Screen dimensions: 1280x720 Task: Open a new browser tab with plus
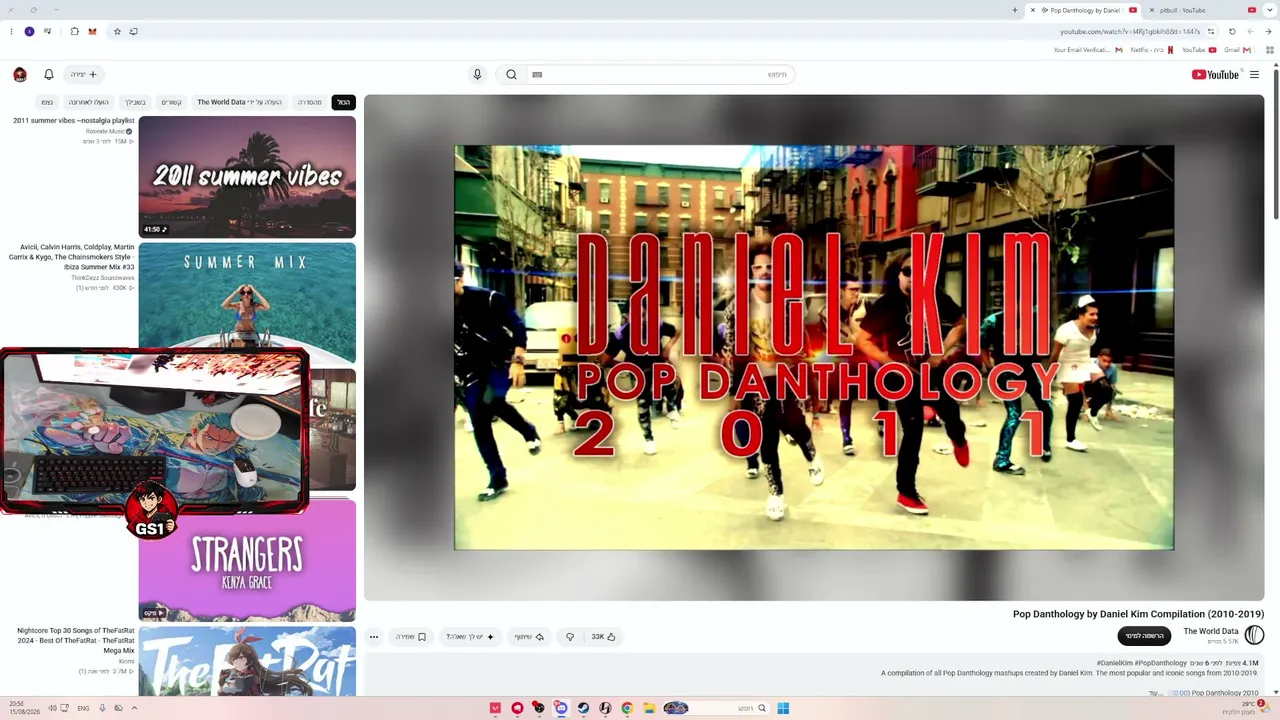tap(1015, 10)
